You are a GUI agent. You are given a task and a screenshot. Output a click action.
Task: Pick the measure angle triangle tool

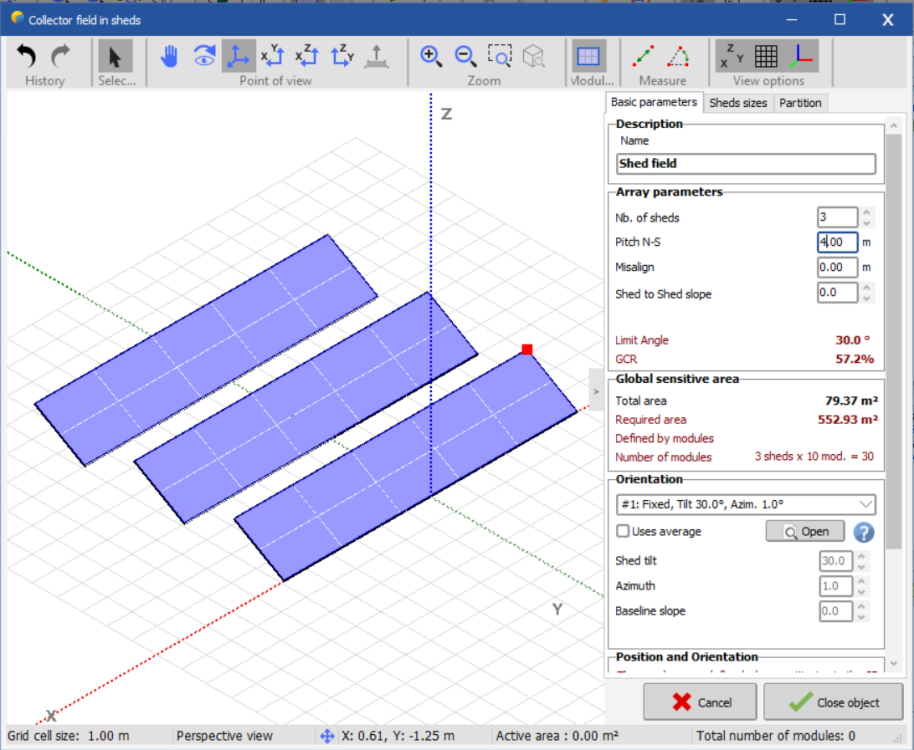pos(678,57)
